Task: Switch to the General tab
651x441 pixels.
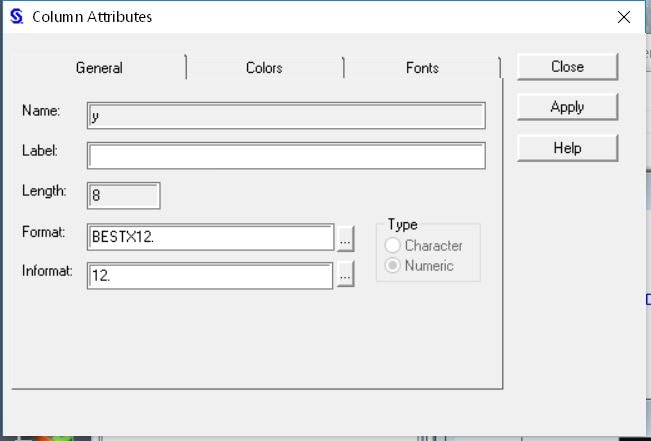Action: (x=99, y=68)
